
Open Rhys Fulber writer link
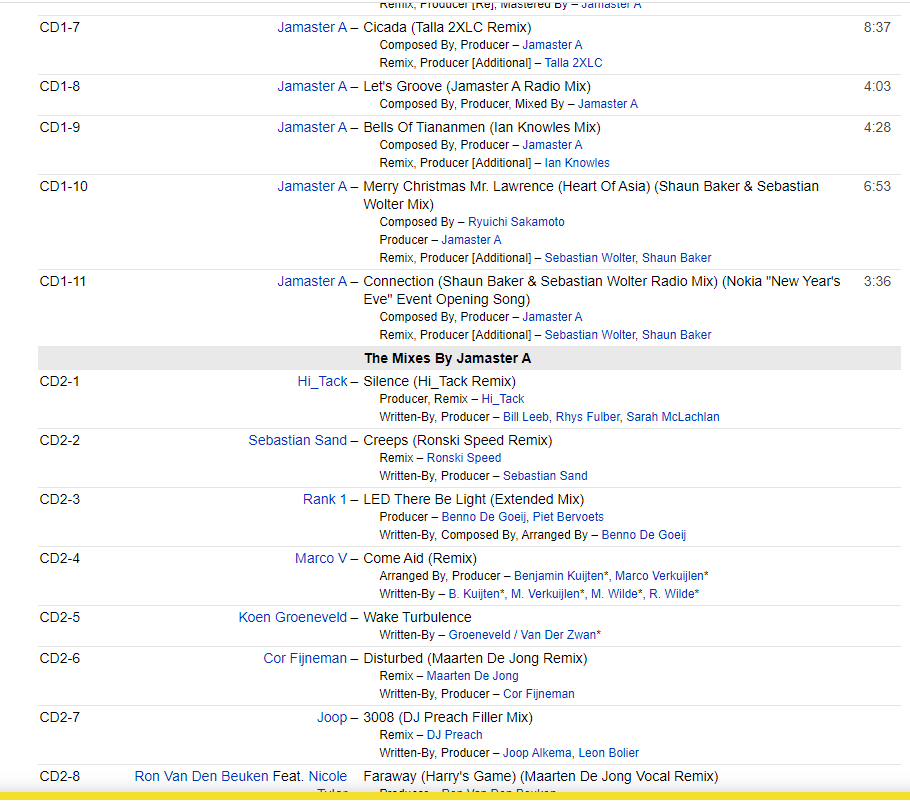point(587,417)
